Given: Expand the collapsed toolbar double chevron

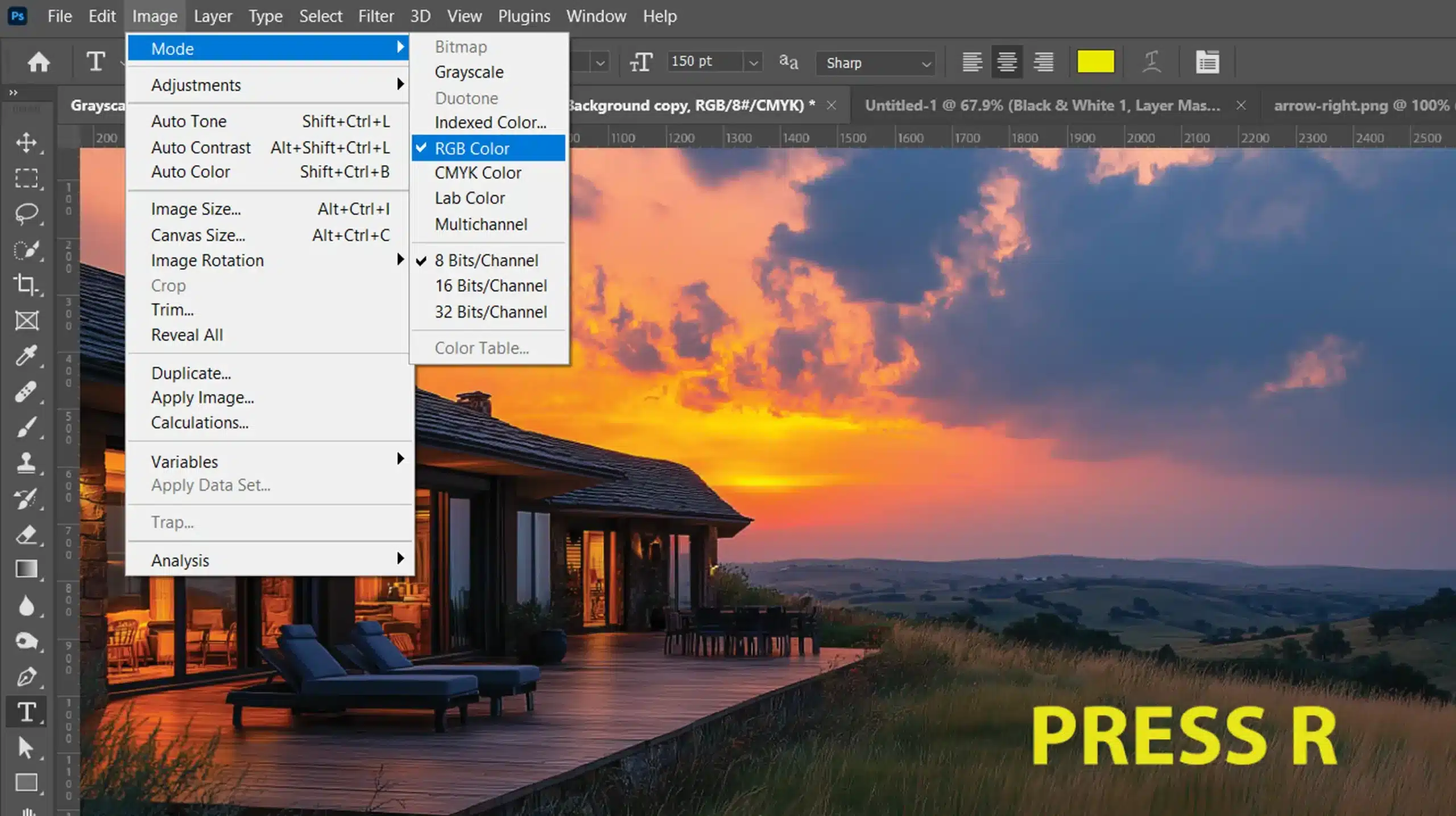Looking at the screenshot, I should (x=13, y=92).
